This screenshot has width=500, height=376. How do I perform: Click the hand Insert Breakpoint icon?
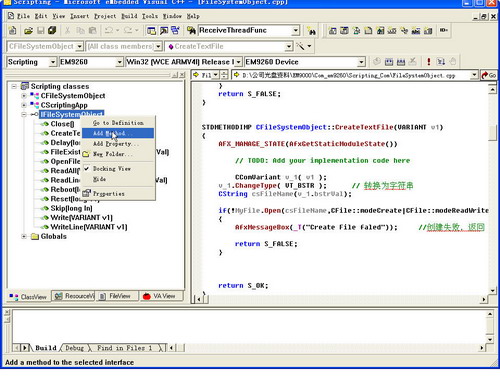point(453,62)
